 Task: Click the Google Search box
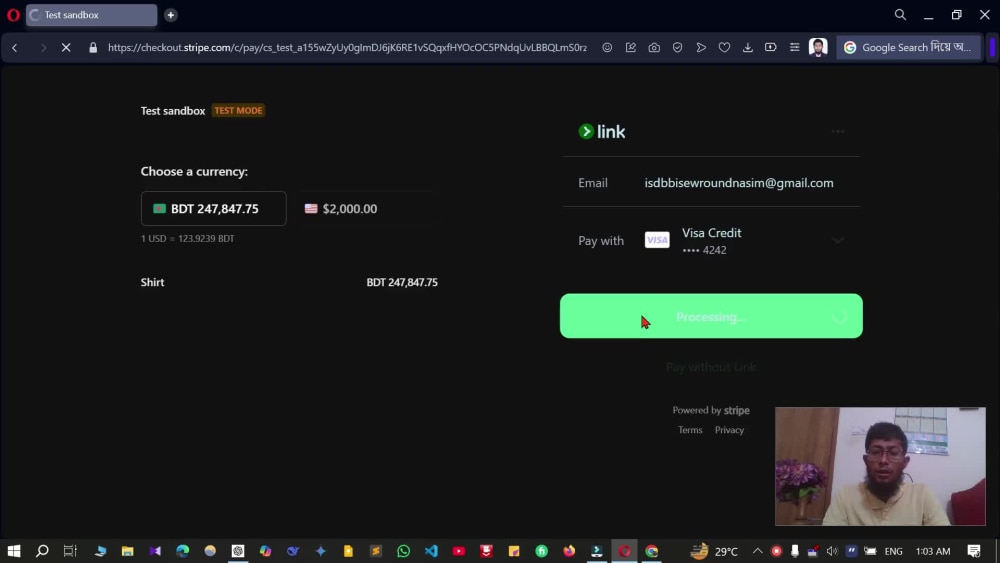(908, 47)
